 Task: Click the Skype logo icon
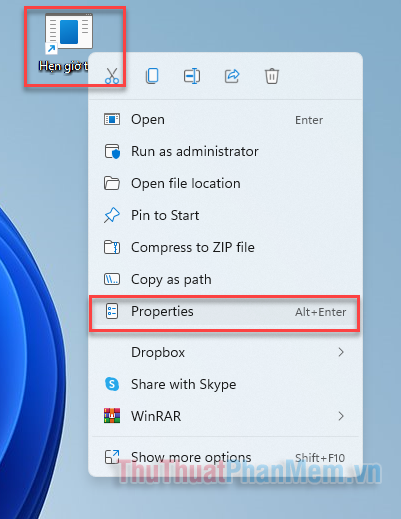[112, 384]
